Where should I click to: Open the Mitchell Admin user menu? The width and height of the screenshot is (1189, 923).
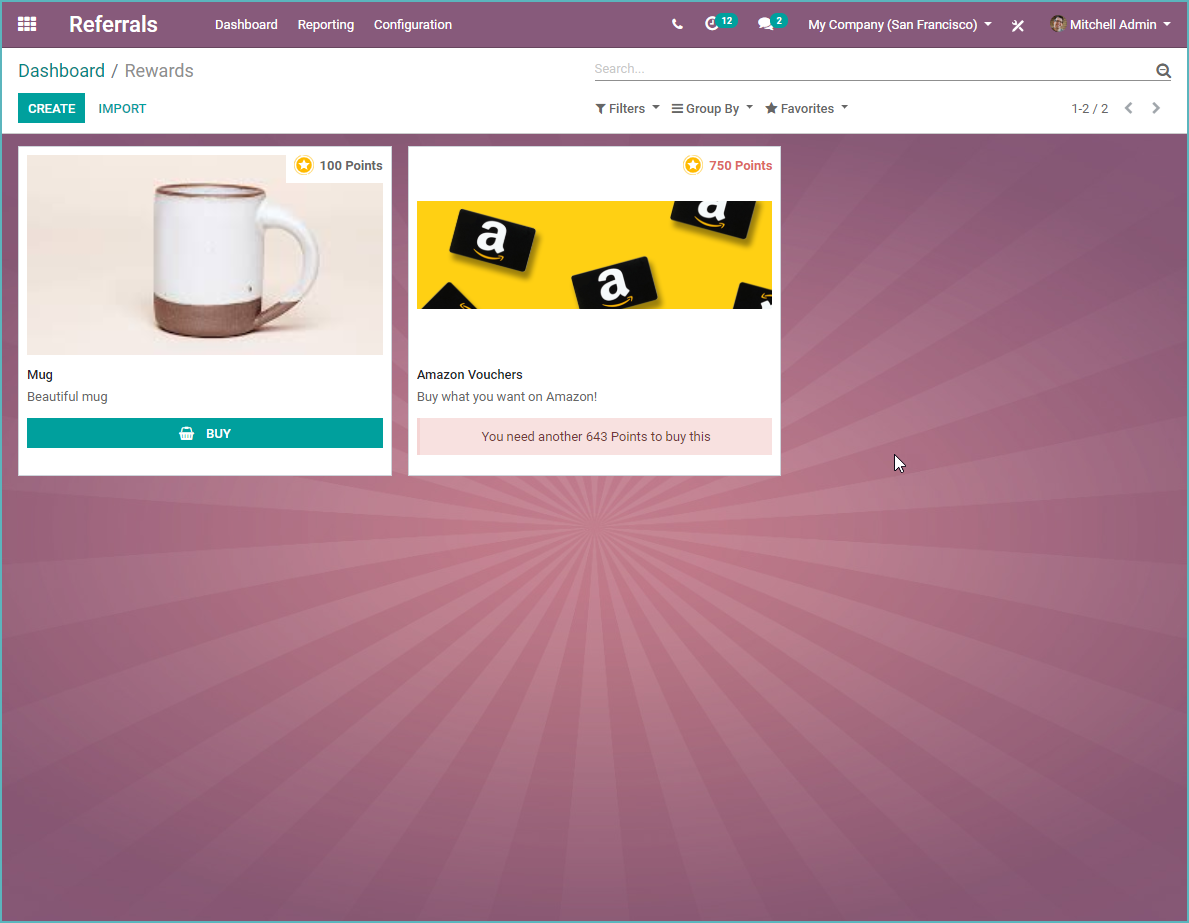tap(1110, 24)
